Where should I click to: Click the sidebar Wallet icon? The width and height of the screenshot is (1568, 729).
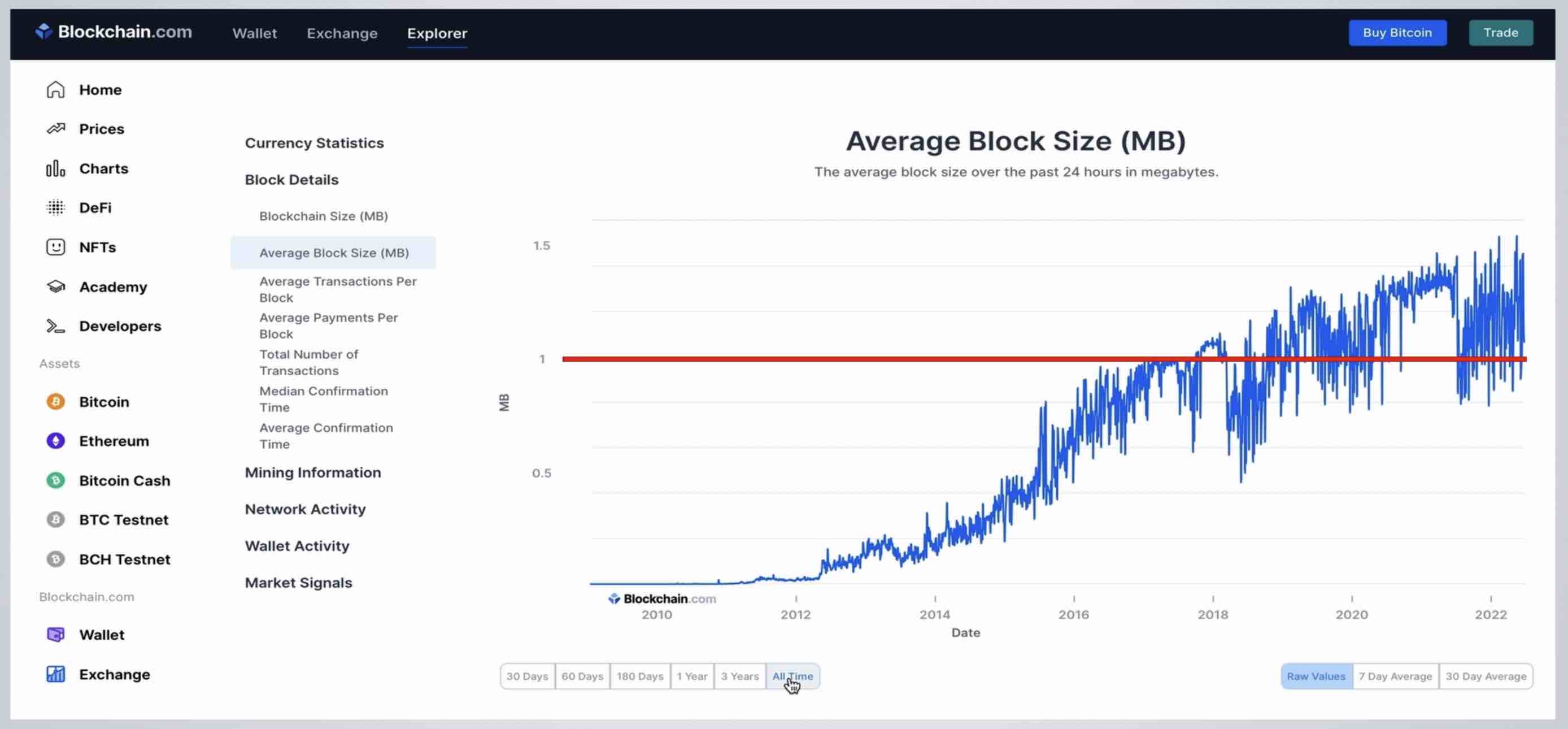point(55,634)
